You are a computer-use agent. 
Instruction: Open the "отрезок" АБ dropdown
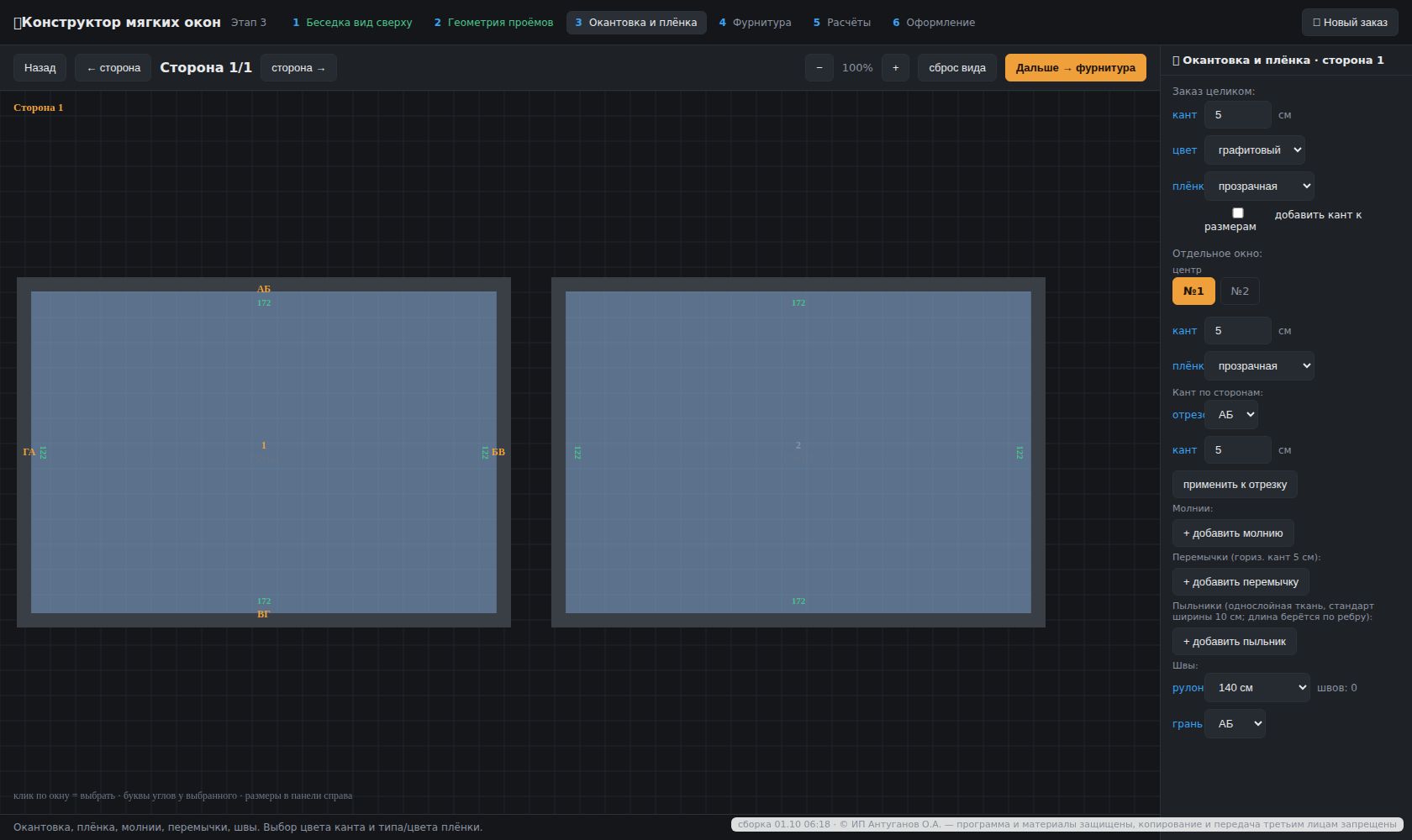pos(1231,415)
